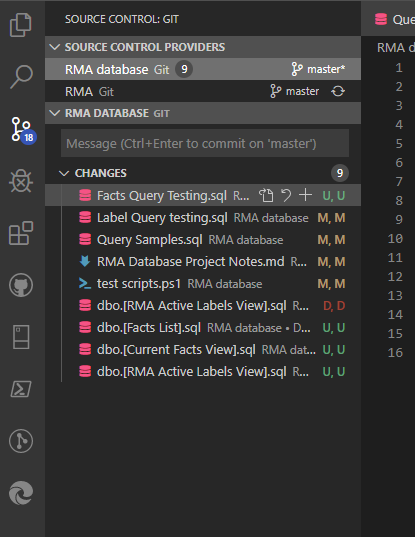Image resolution: width=415 pixels, height=537 pixels.
Task: Click master branch of RMA repository
Action: point(294,91)
